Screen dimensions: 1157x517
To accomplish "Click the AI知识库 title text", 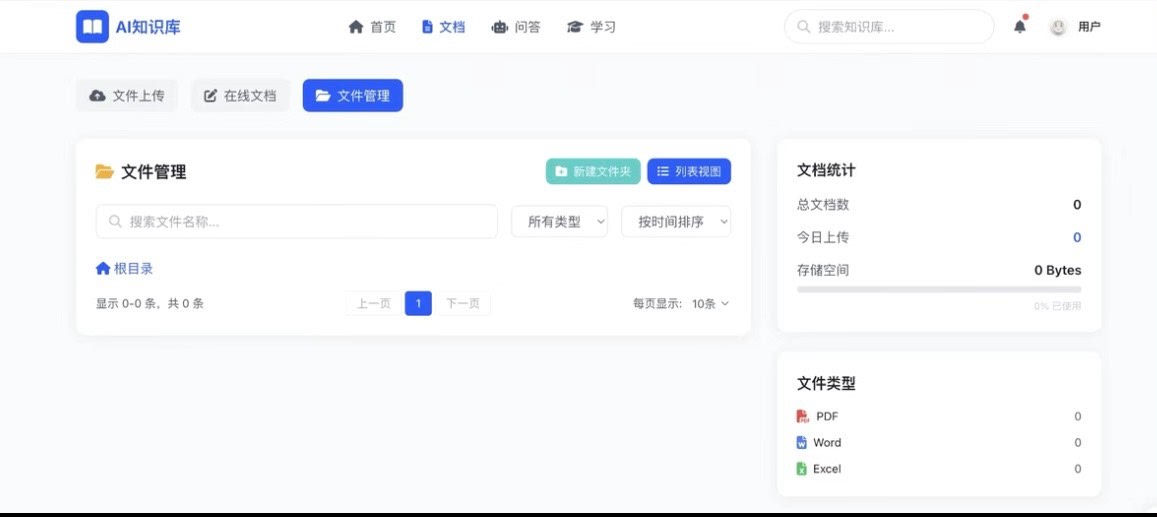I will point(148,27).
